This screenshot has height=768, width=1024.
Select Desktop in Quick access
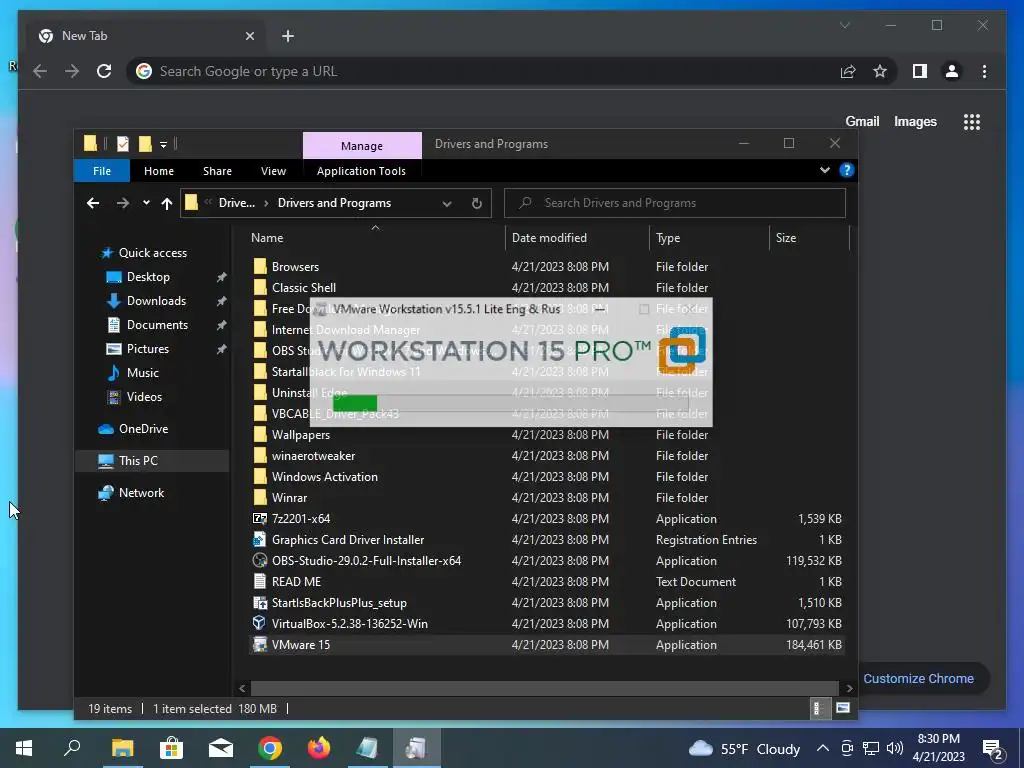point(148,277)
